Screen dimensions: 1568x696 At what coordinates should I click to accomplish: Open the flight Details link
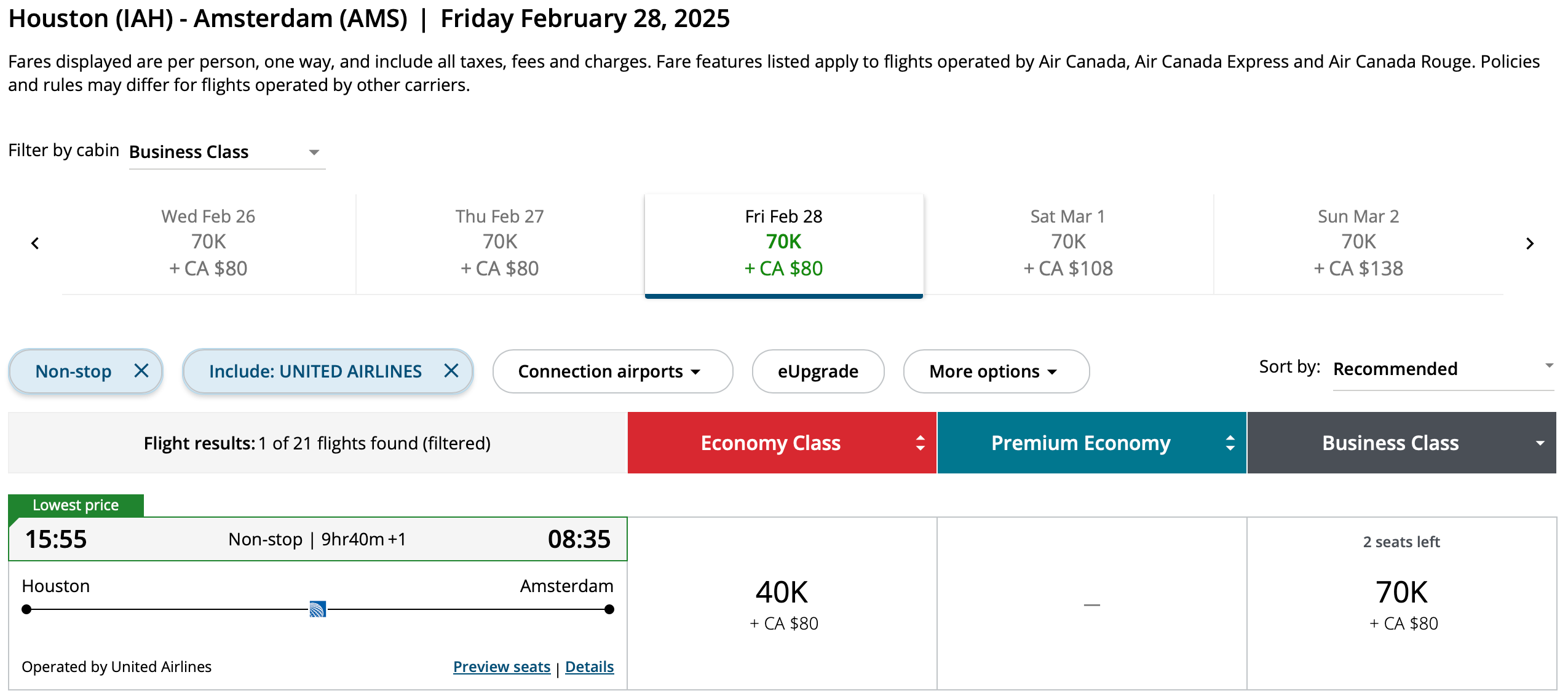tap(589, 666)
